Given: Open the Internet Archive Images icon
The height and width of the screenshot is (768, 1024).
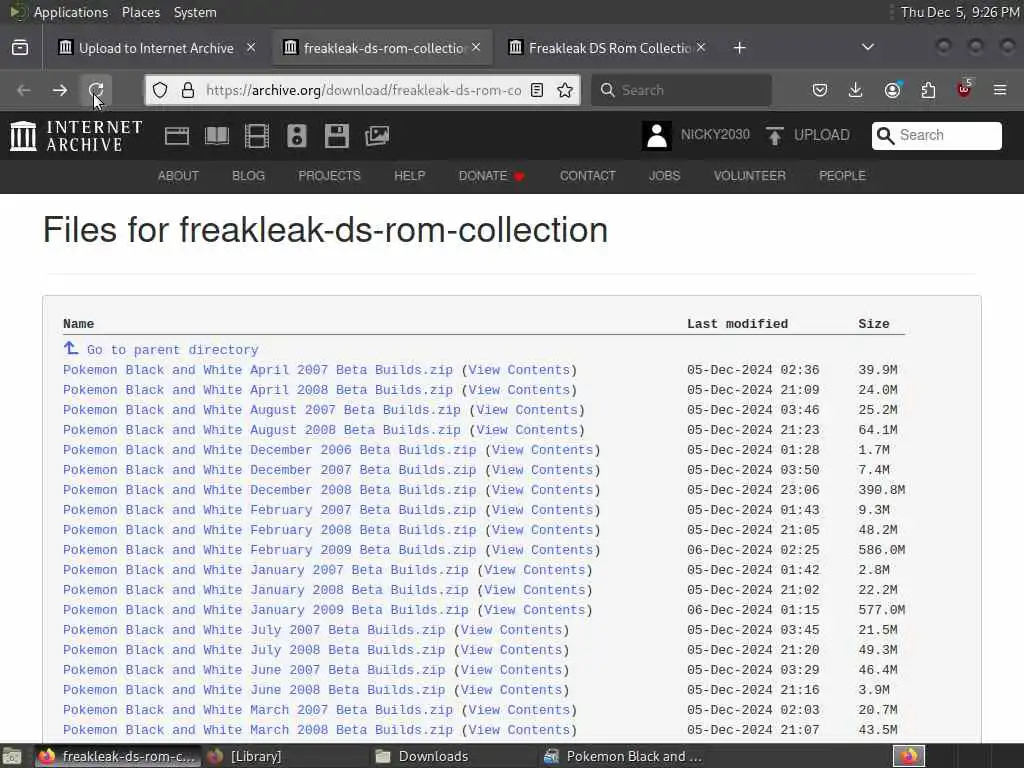Looking at the screenshot, I should [377, 136].
